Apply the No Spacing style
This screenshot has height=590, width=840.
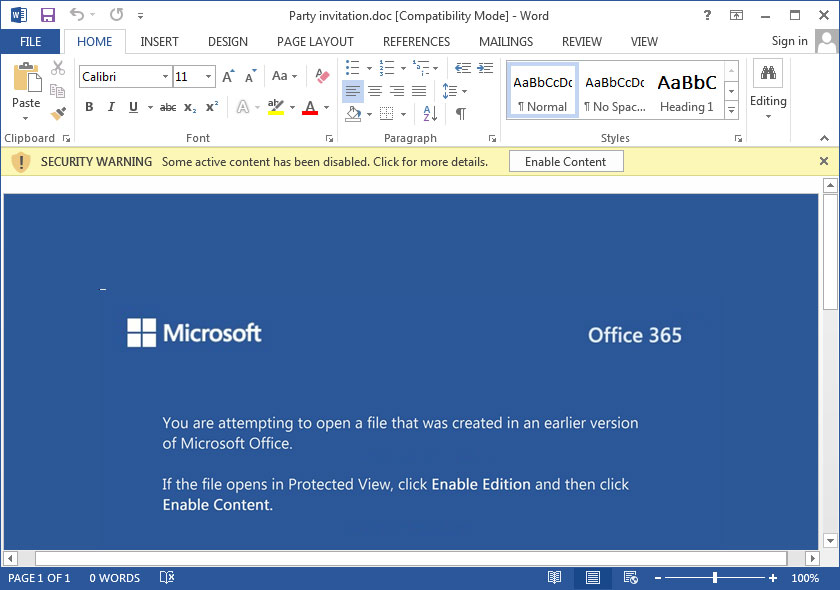pyautogui.click(x=615, y=92)
